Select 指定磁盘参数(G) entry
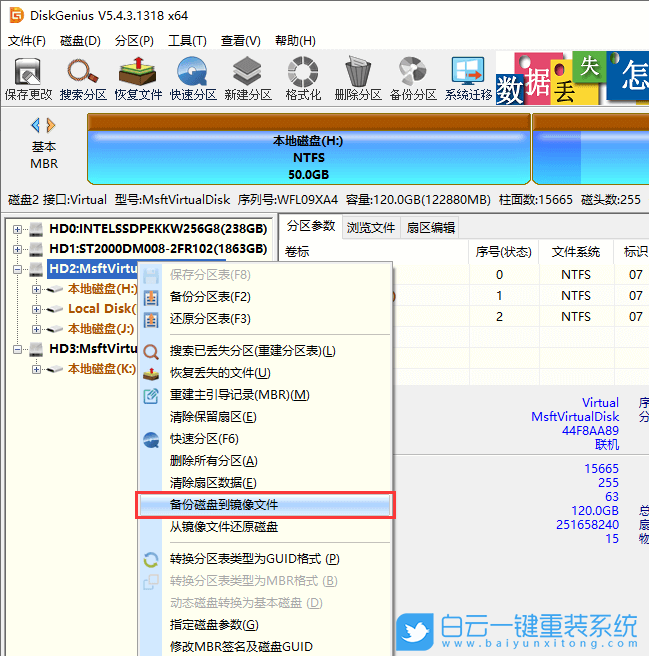This screenshot has height=656, width=649. [x=265, y=625]
